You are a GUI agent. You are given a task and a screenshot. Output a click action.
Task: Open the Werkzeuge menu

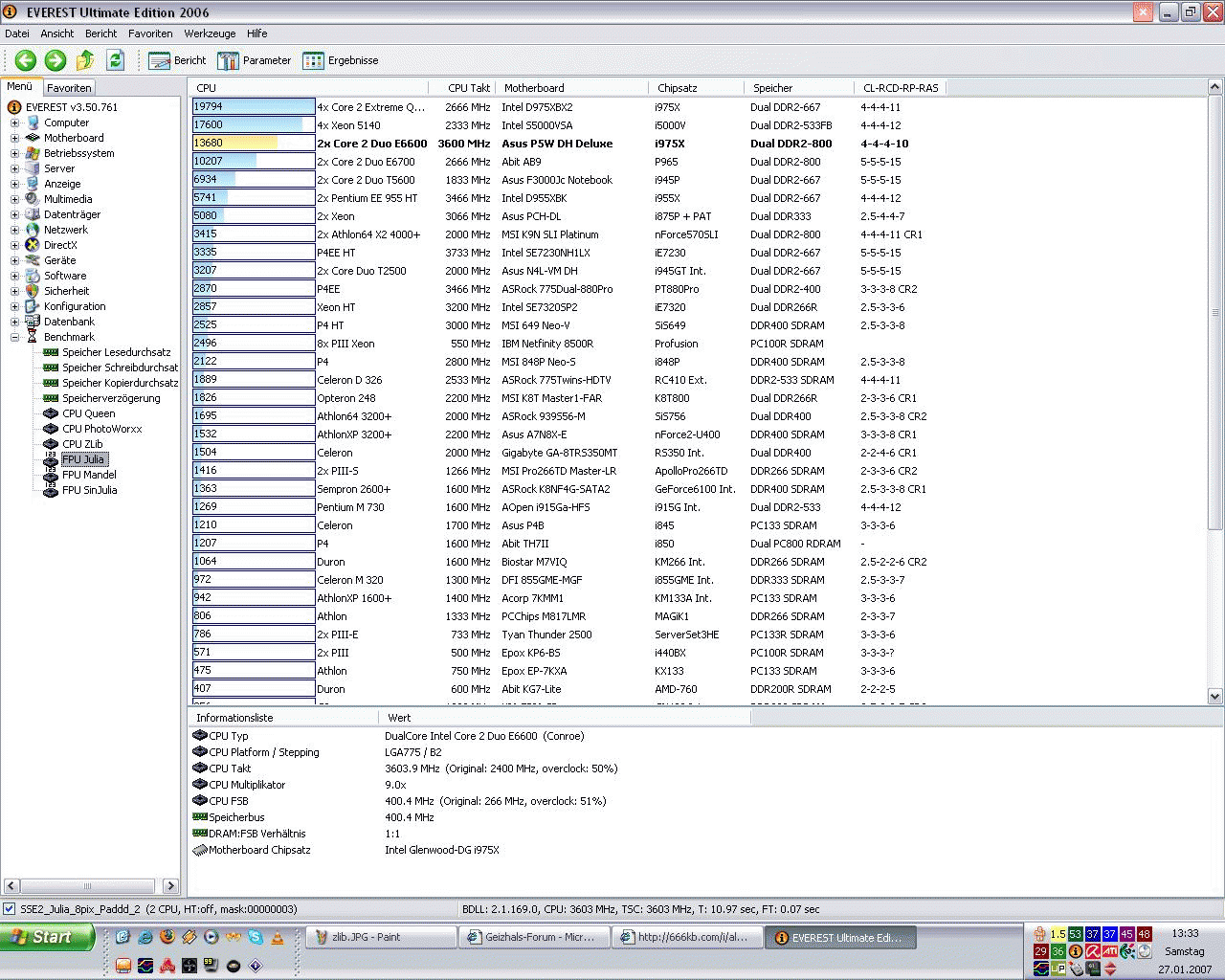(x=210, y=33)
